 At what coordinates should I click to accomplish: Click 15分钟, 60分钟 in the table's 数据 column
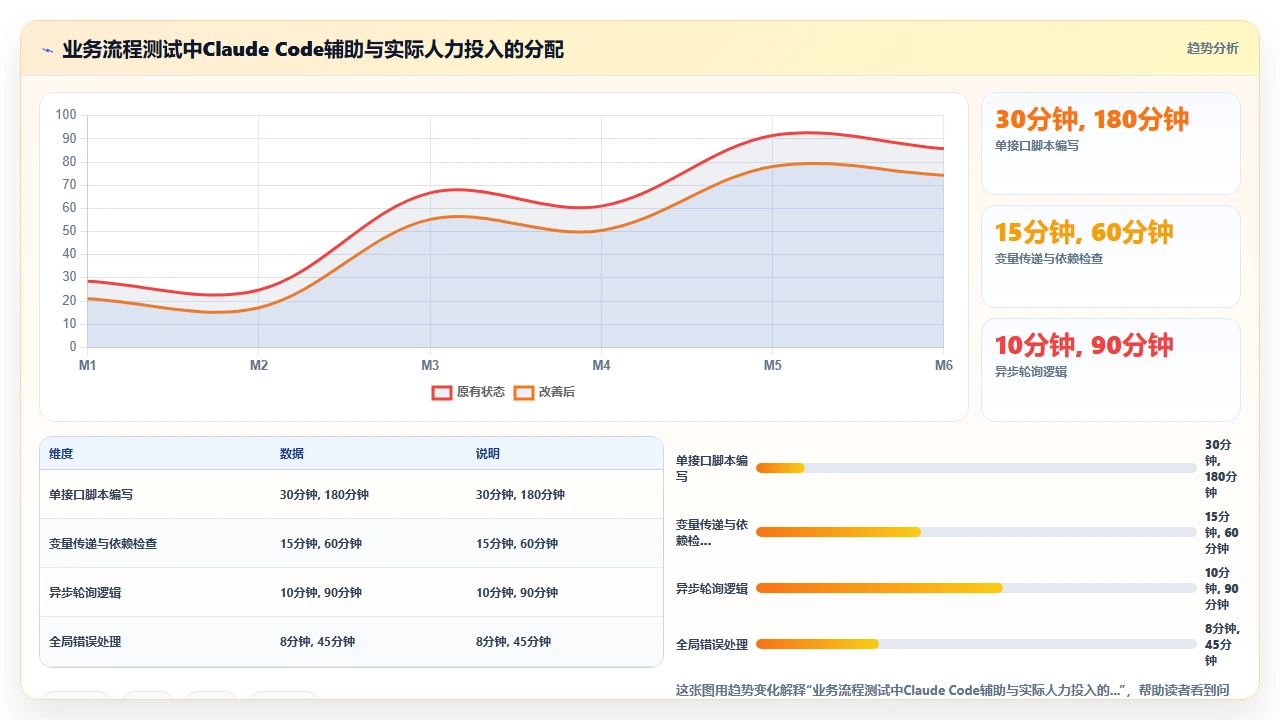[x=321, y=544]
